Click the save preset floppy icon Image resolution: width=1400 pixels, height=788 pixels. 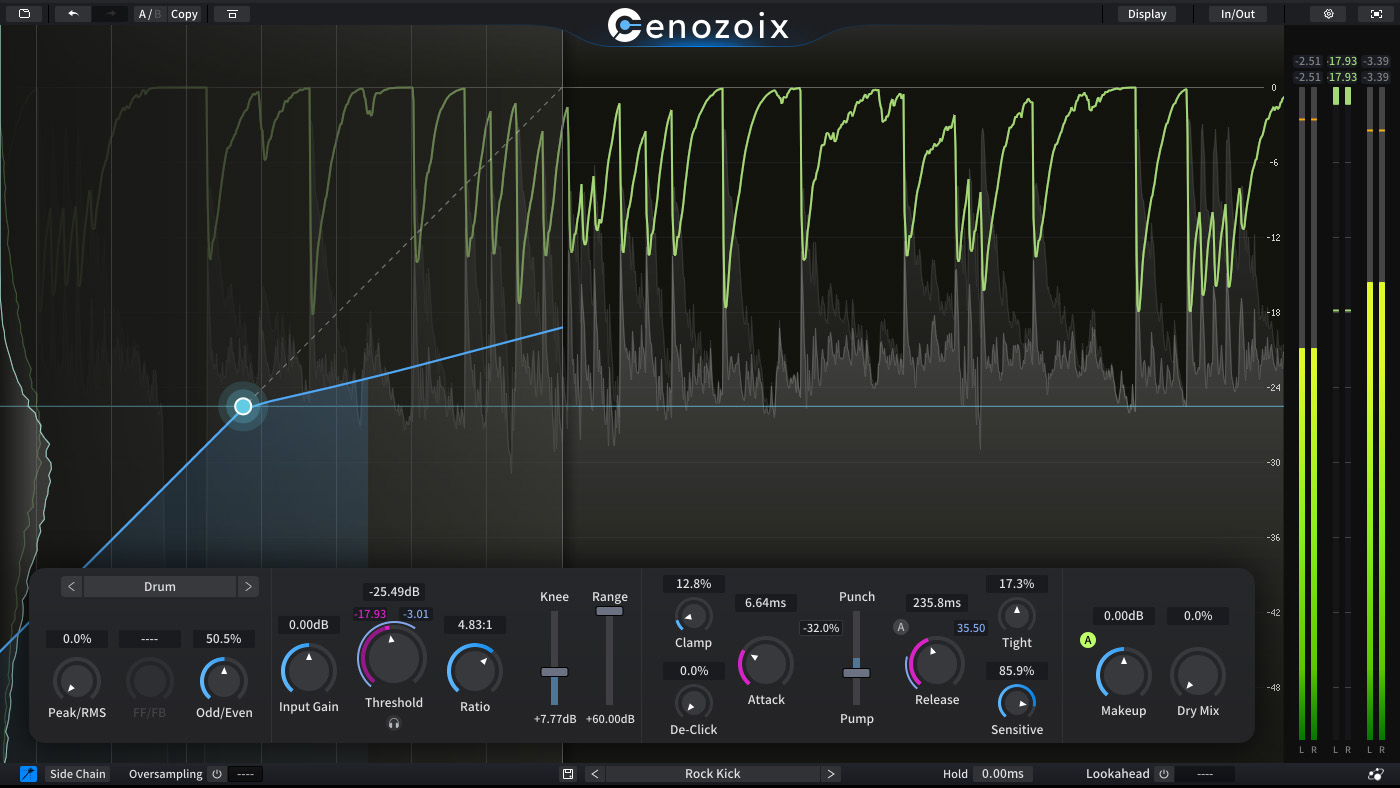click(568, 774)
